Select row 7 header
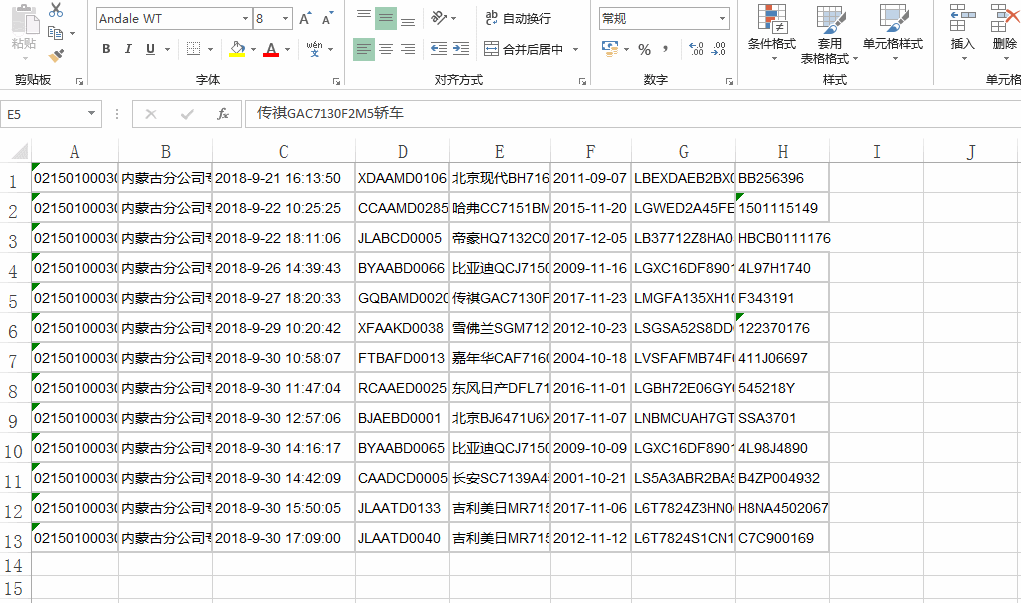 pyautogui.click(x=14, y=359)
